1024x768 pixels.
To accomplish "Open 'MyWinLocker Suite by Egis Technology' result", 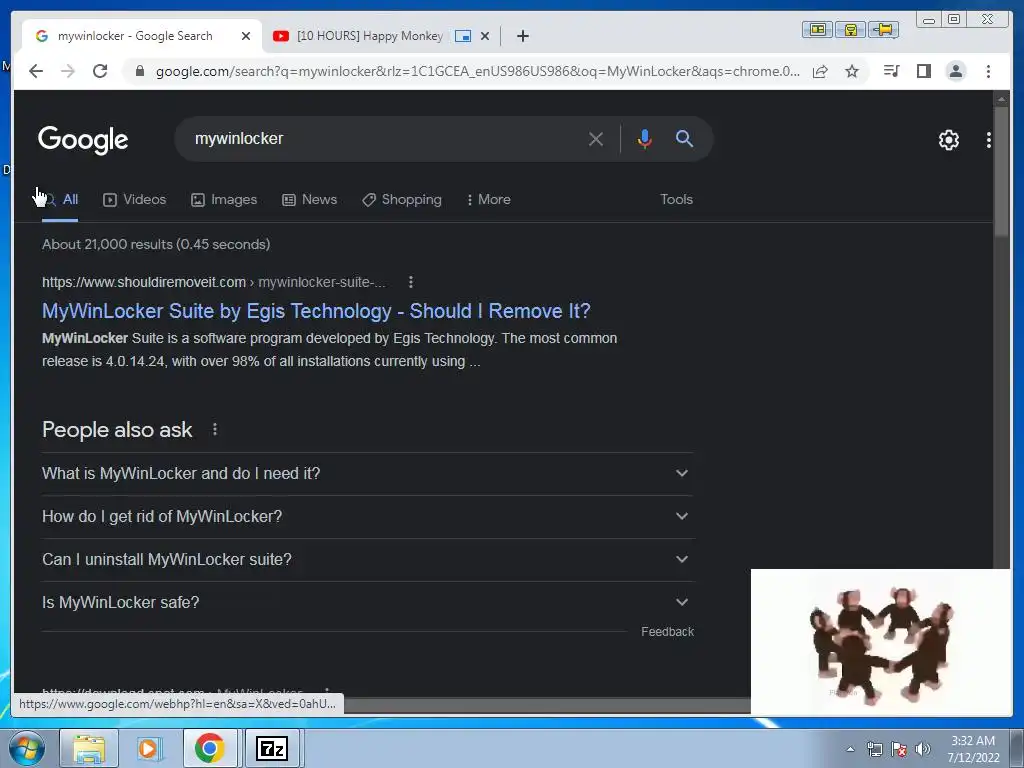I will pos(316,311).
